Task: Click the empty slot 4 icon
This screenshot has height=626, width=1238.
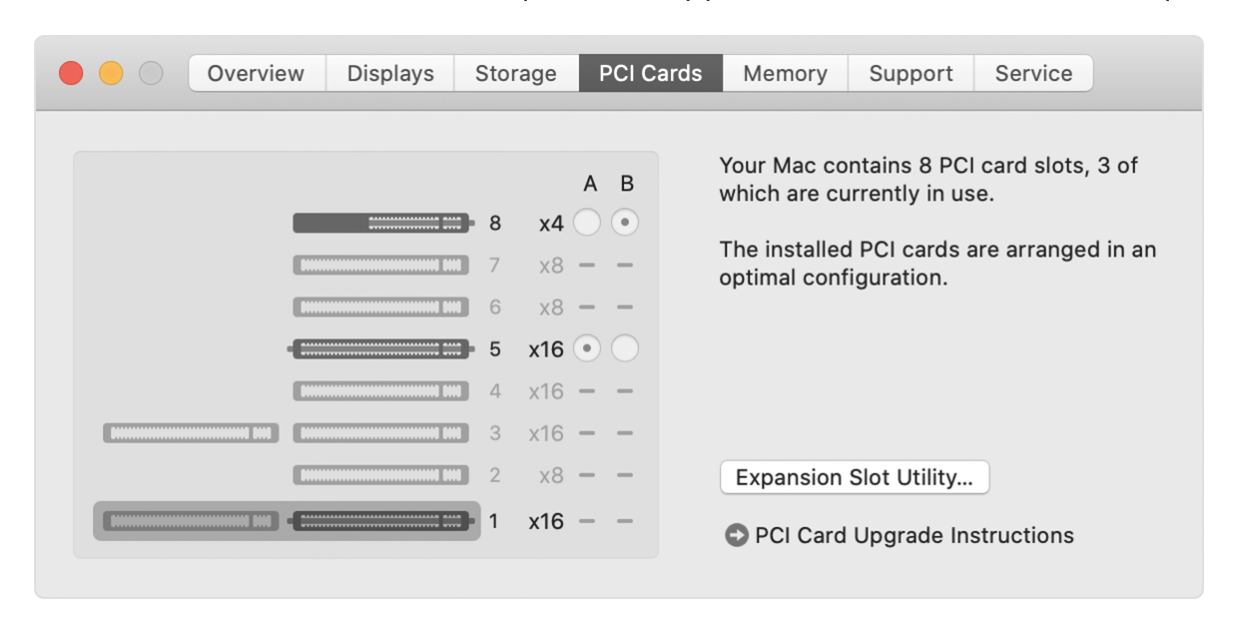Action: pyautogui.click(x=381, y=391)
